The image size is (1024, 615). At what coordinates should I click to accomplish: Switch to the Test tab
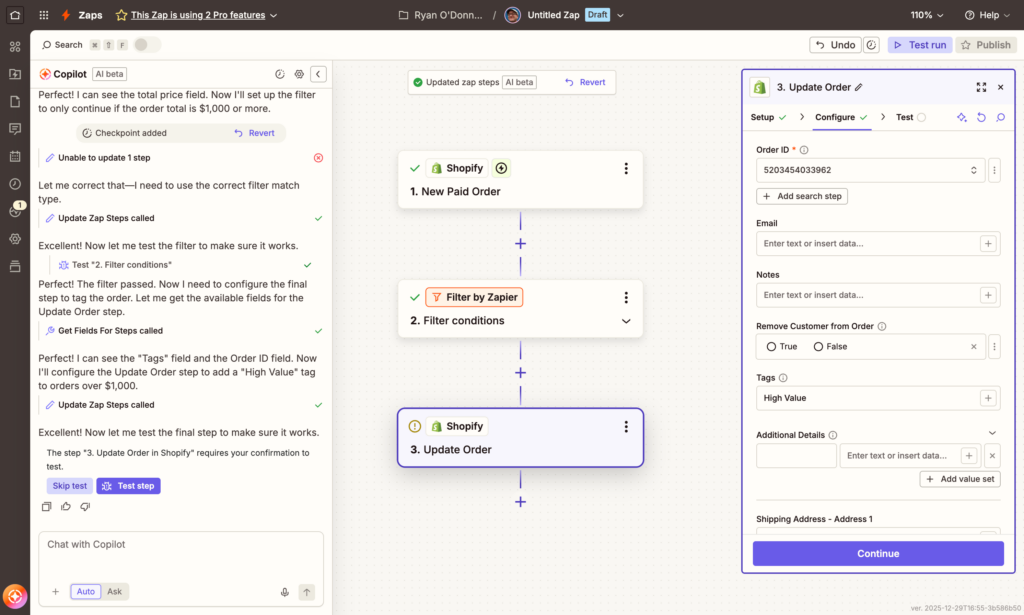910,118
